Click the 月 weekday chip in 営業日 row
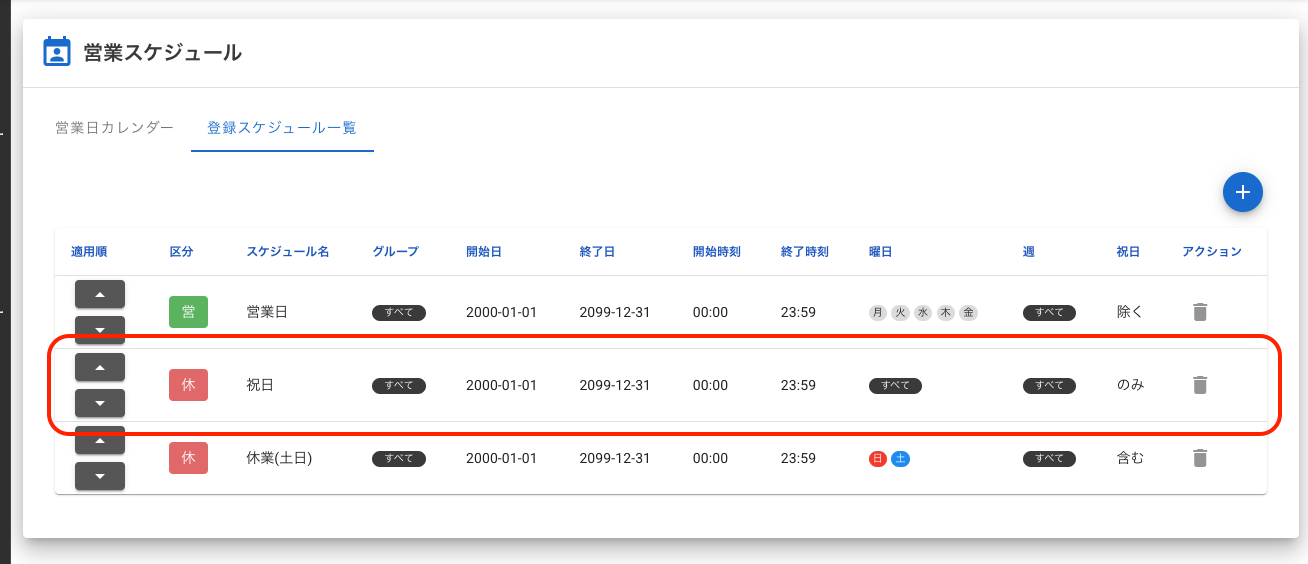 tap(878, 313)
